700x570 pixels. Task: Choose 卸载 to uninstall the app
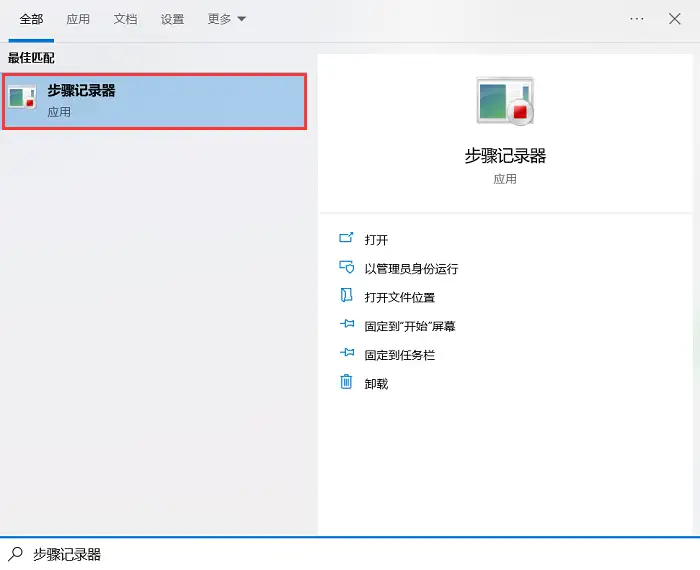pos(376,384)
